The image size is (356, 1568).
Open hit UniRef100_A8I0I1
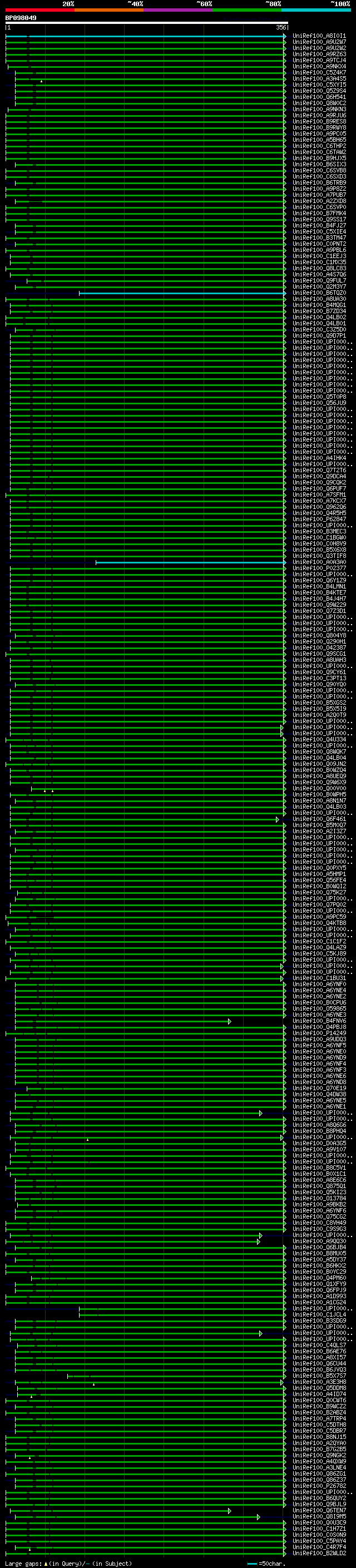(x=319, y=36)
